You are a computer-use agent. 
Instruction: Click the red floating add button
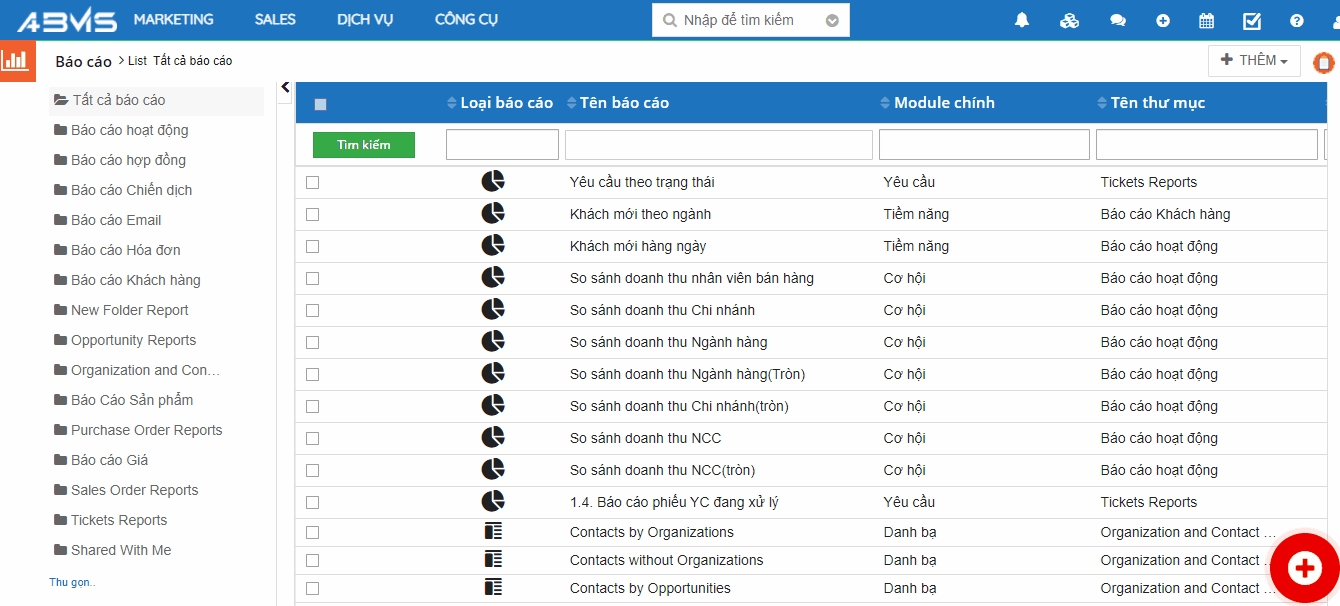(x=1304, y=569)
